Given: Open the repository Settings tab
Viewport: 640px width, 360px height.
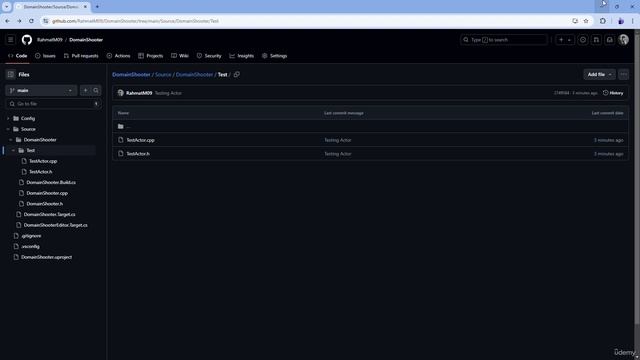Looking at the screenshot, I should [x=275, y=56].
